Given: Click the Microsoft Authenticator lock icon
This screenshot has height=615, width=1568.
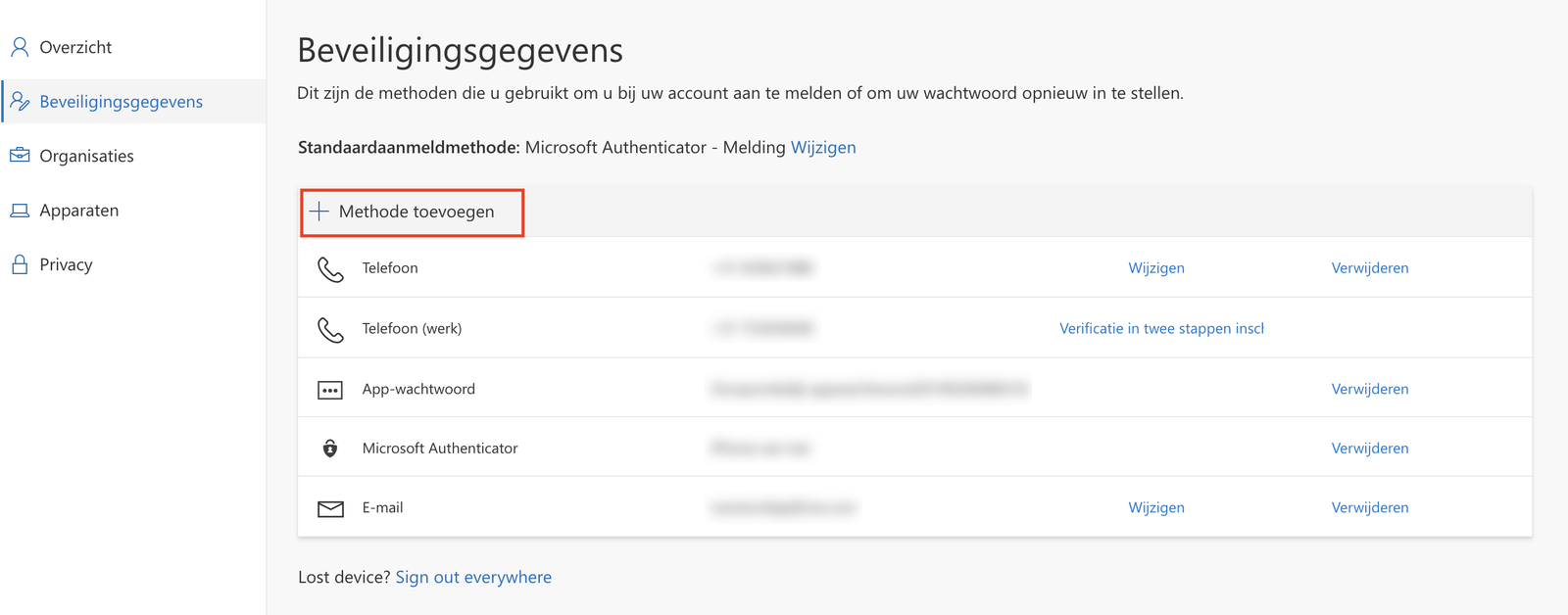Looking at the screenshot, I should click(x=330, y=449).
